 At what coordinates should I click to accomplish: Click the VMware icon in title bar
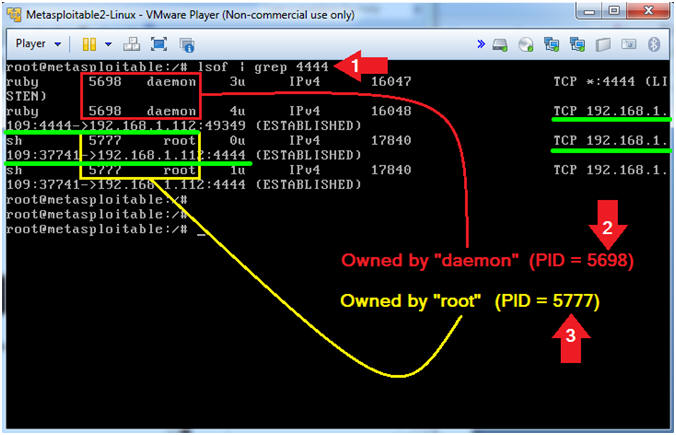click(x=14, y=15)
